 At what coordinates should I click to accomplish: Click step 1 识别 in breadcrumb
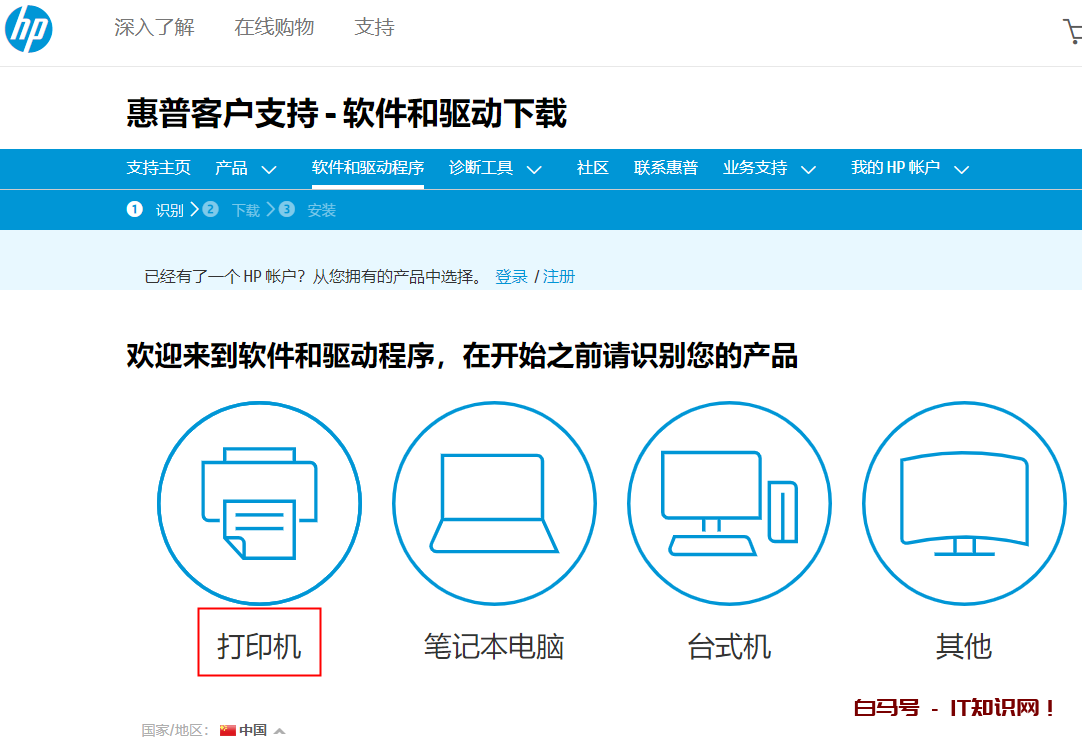coord(169,210)
